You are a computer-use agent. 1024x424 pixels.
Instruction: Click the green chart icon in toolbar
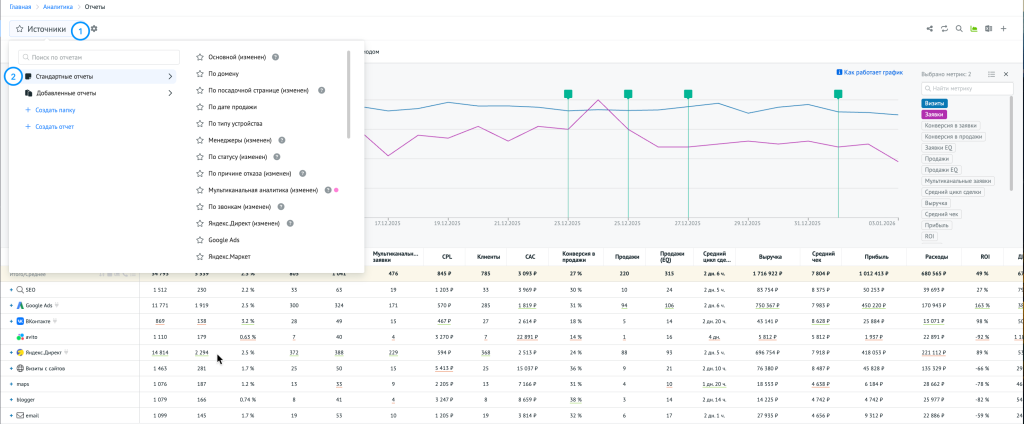tap(973, 29)
